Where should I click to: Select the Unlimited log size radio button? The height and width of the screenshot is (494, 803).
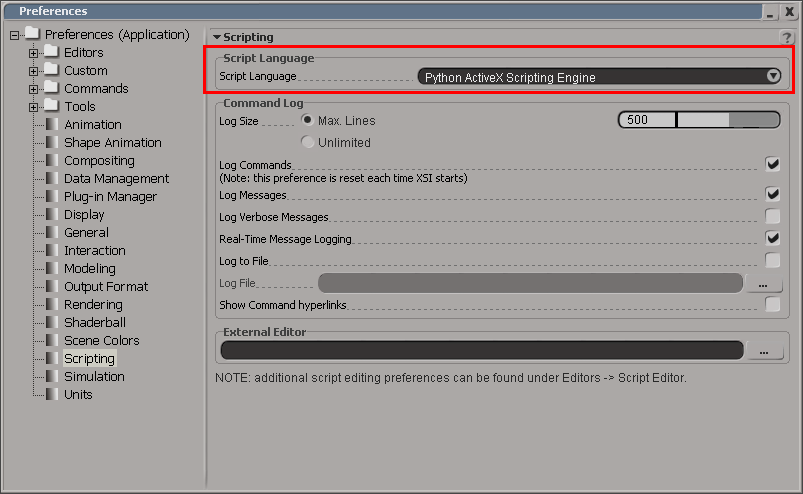pyautogui.click(x=308, y=142)
